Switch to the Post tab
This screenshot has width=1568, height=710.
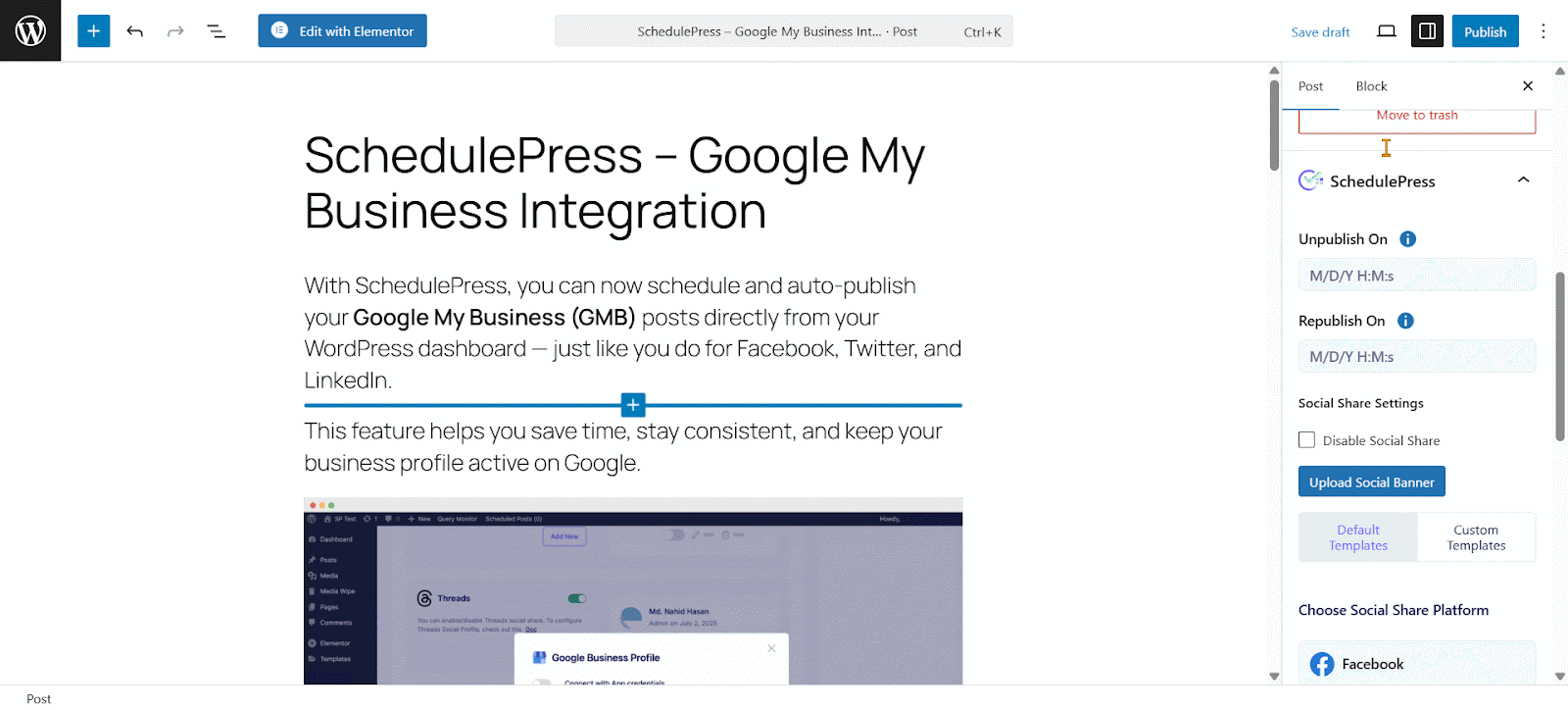click(1310, 86)
